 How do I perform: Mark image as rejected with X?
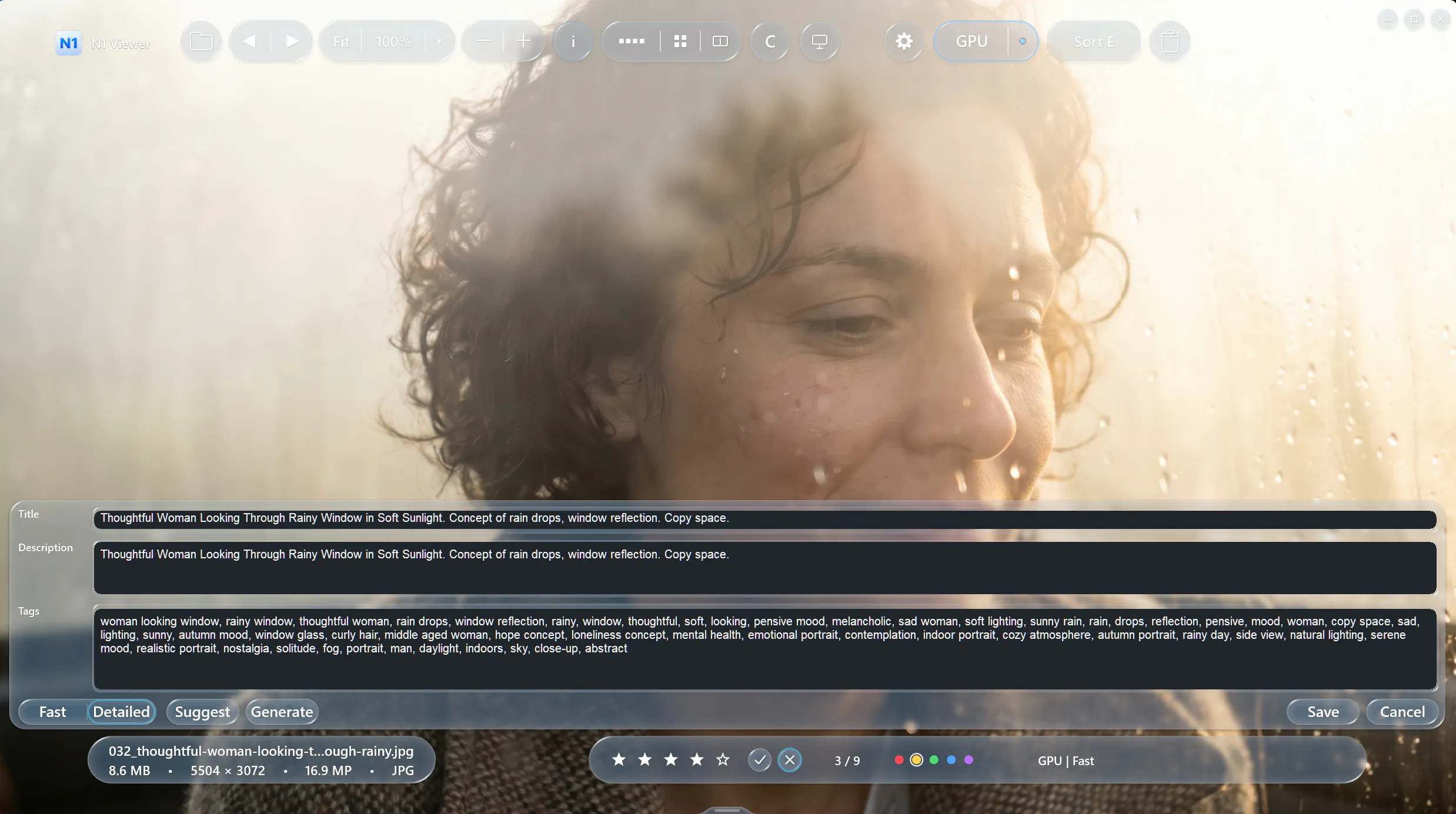pyautogui.click(x=790, y=760)
